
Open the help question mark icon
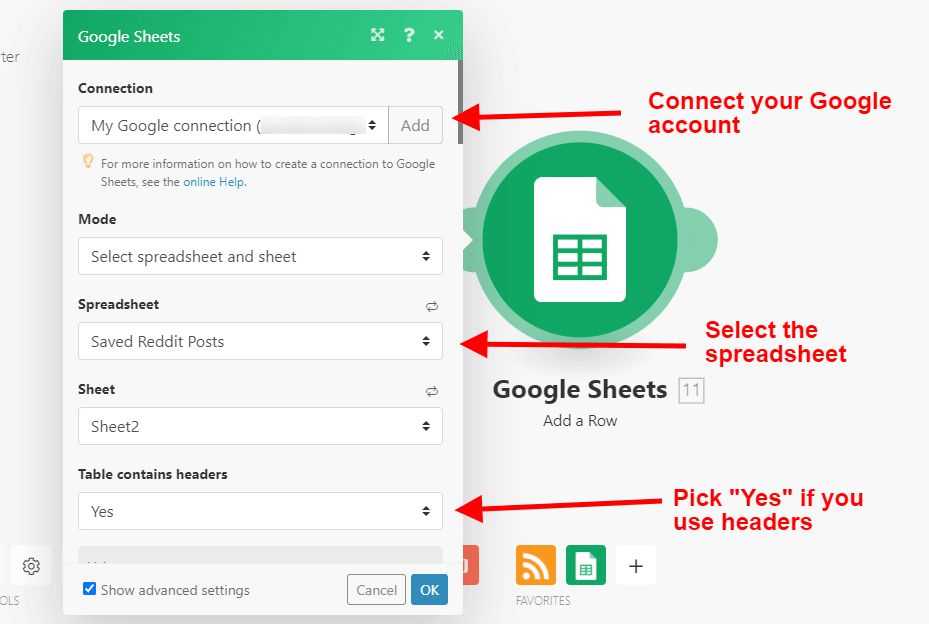coord(409,35)
